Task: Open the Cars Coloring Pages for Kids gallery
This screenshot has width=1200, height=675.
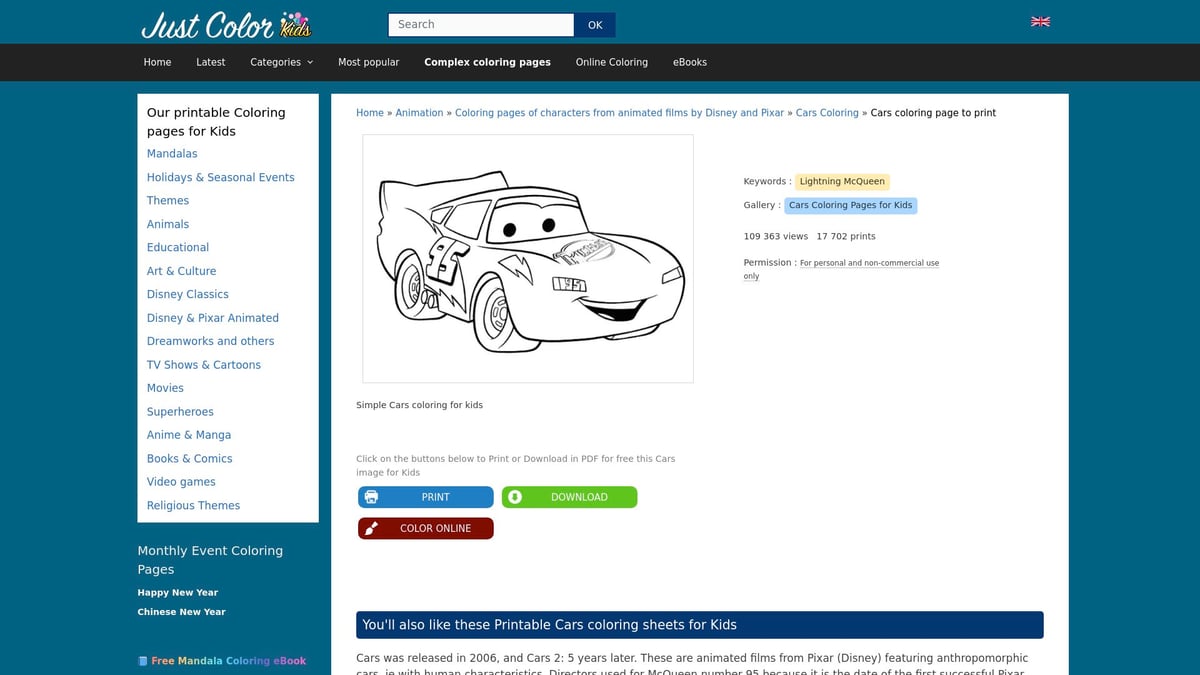Action: click(850, 204)
